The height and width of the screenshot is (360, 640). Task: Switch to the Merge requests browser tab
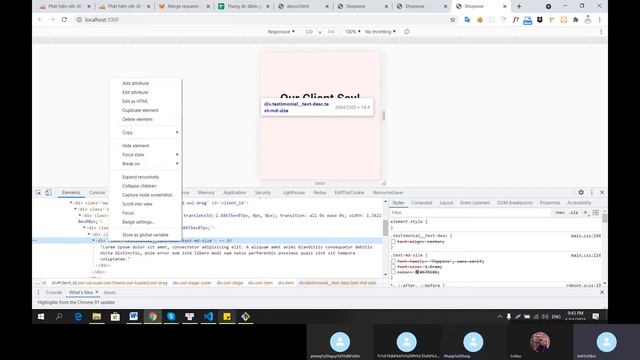[x=184, y=7]
